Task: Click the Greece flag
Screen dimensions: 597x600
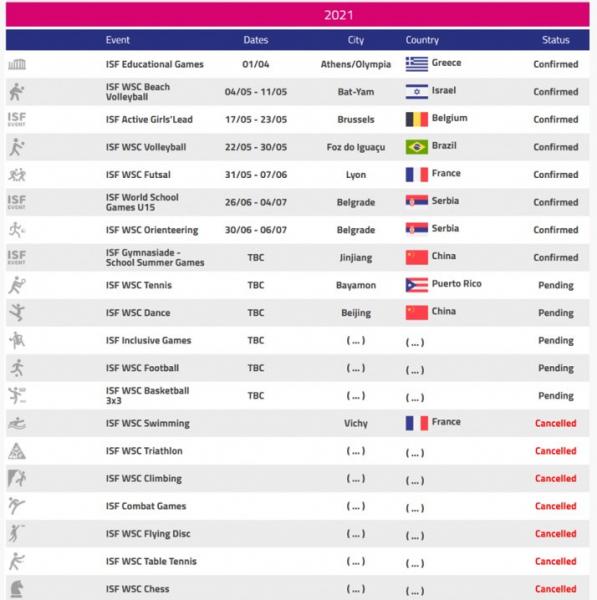Action: pyautogui.click(x=417, y=64)
